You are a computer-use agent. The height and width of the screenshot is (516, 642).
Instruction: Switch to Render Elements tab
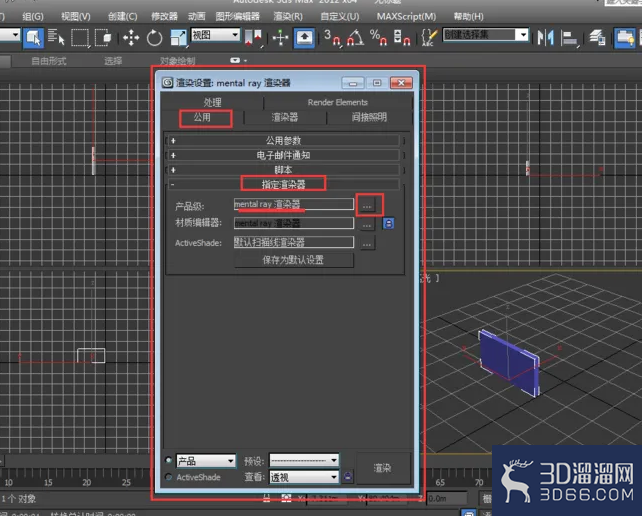tap(338, 102)
